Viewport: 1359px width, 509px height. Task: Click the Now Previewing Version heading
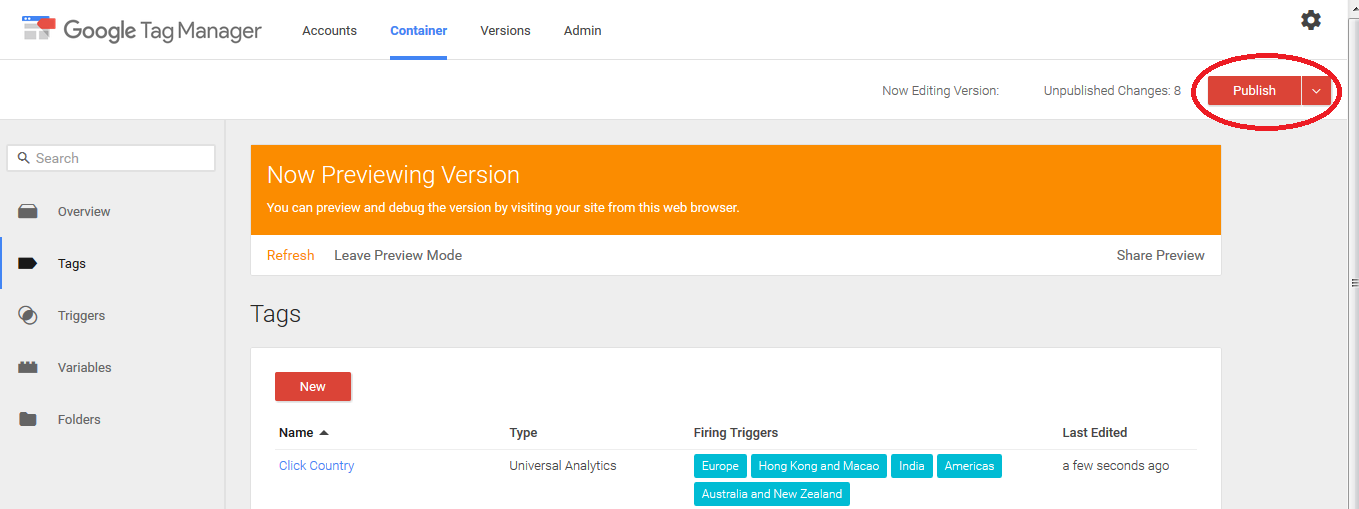(x=393, y=175)
